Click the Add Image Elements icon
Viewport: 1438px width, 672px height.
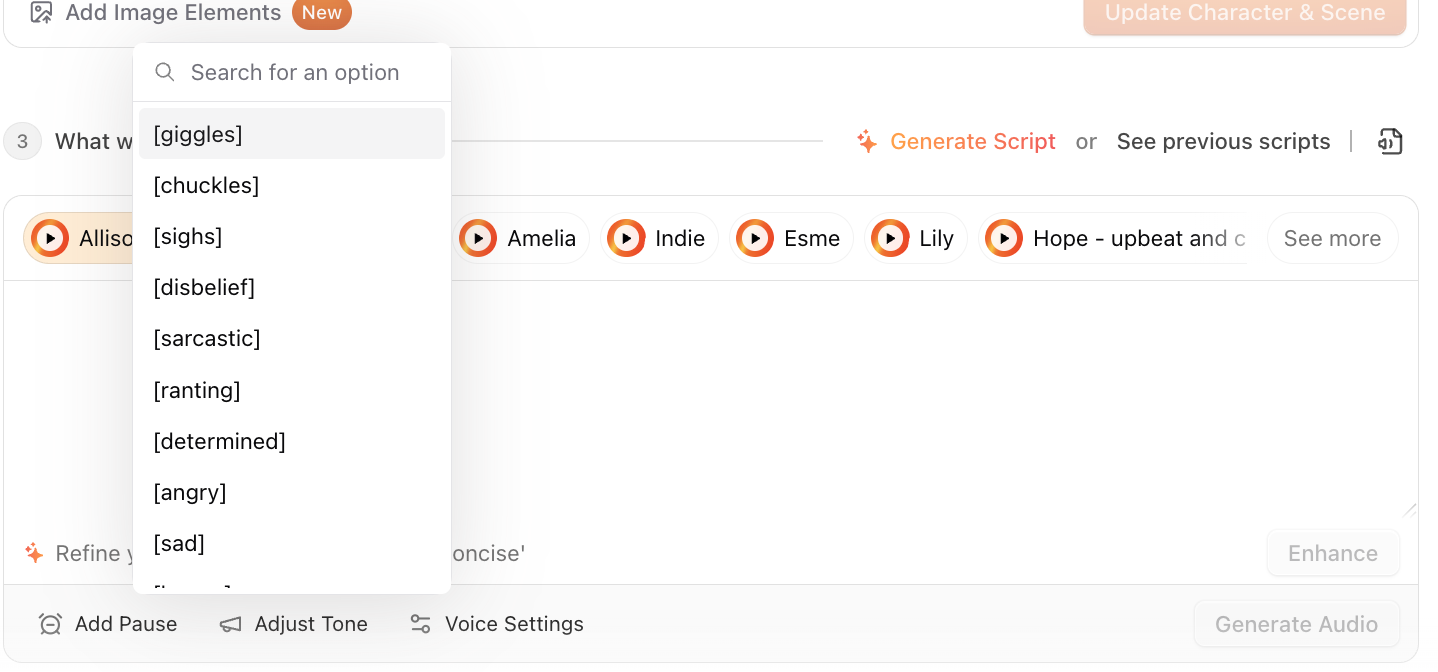pyautogui.click(x=41, y=13)
